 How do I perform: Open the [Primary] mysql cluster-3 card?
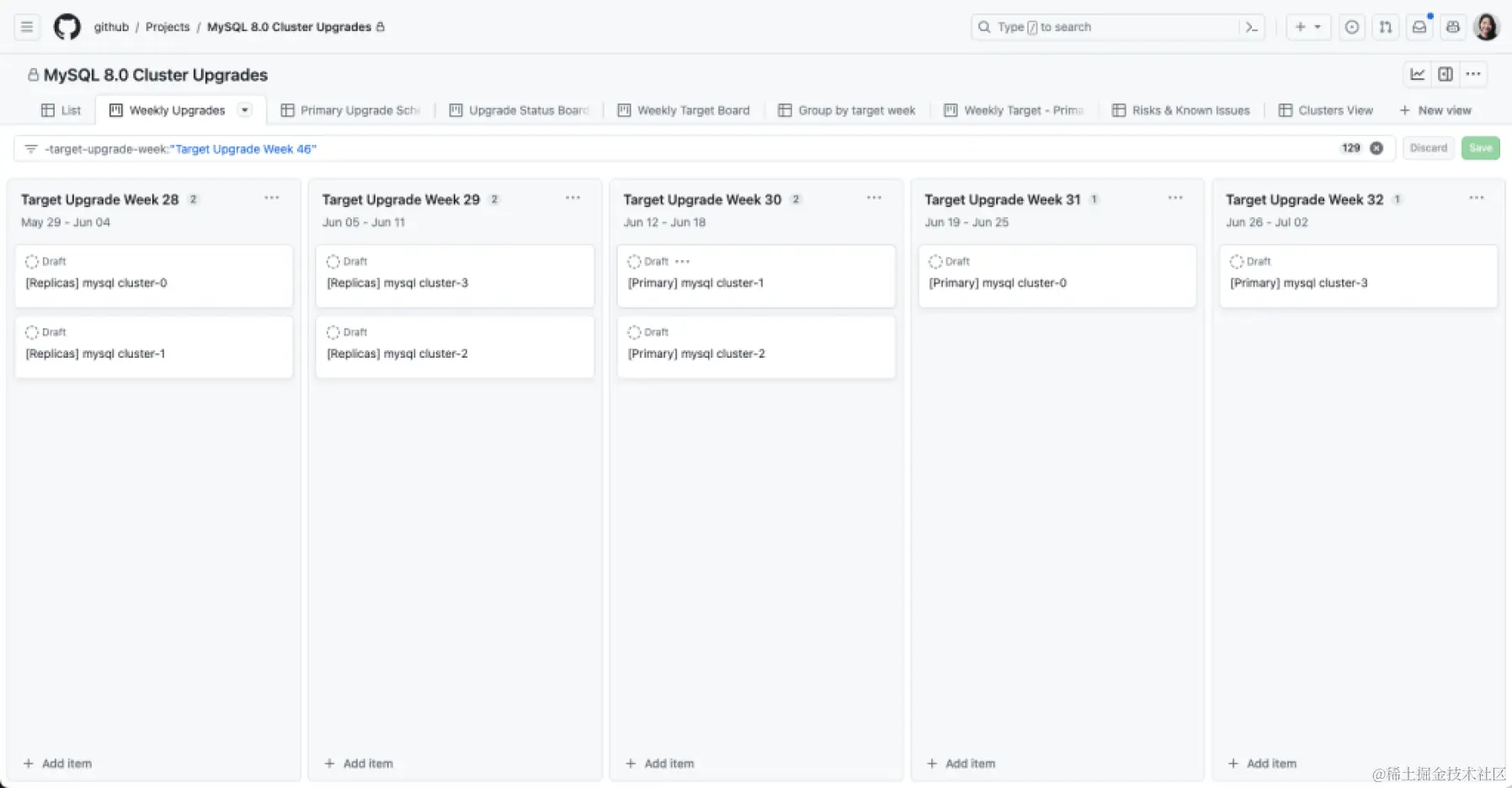point(1359,276)
